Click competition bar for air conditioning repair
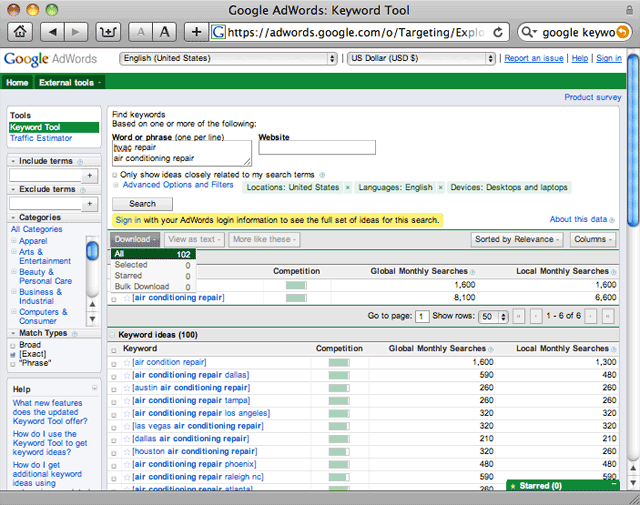 296,298
